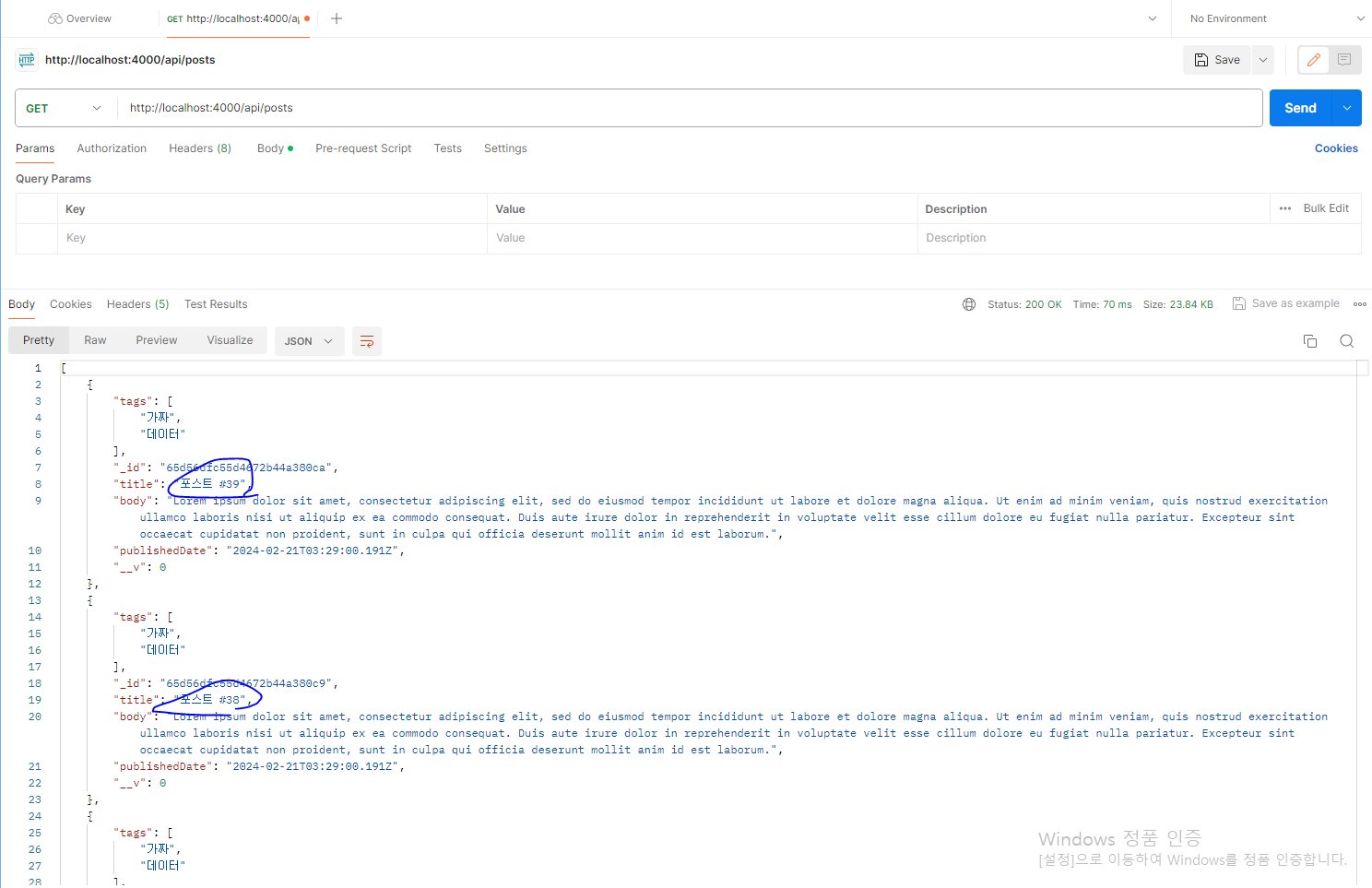The image size is (1372, 888).
Task: Click the request URL input field
Action: pyautogui.click(x=690, y=108)
